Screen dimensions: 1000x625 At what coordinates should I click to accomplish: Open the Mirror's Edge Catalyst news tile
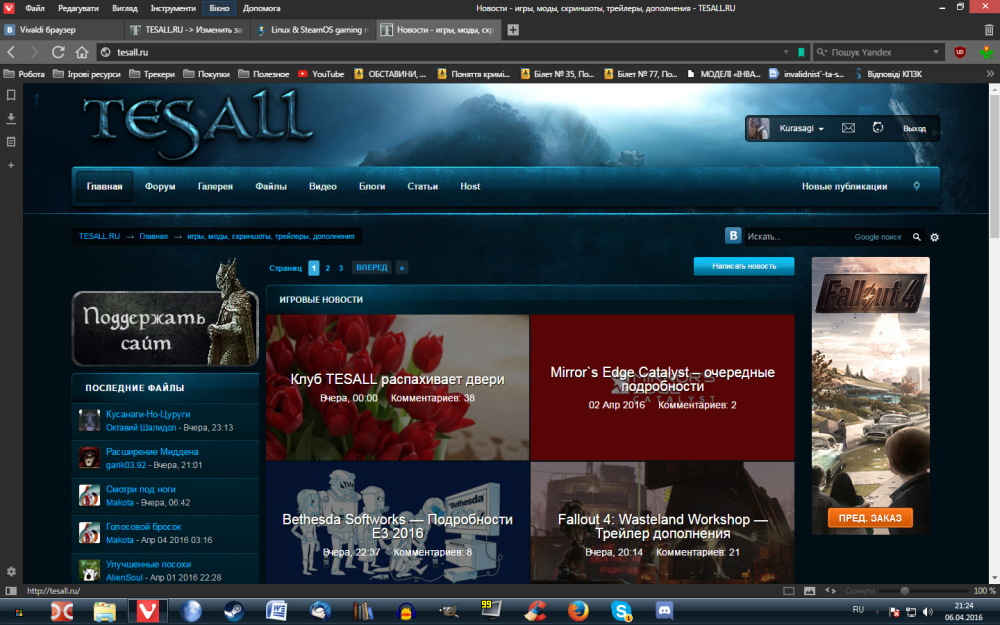coord(663,387)
